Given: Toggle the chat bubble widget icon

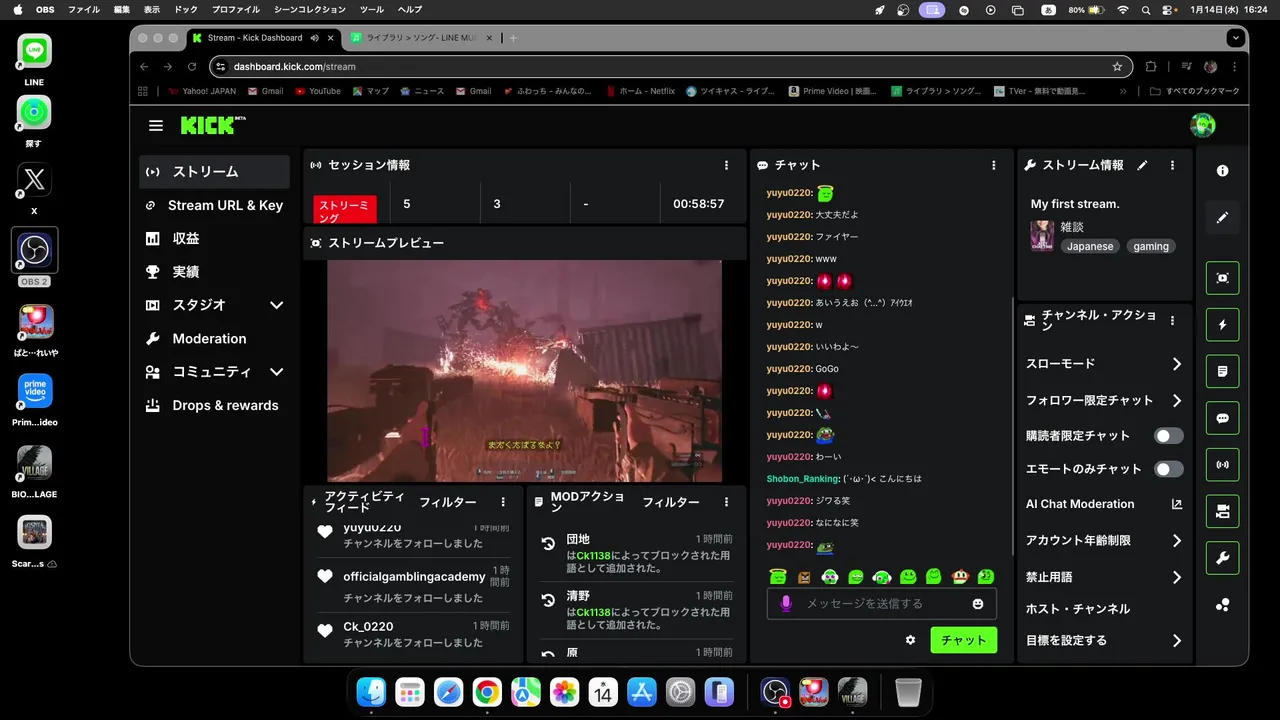Looking at the screenshot, I should pos(1222,418).
